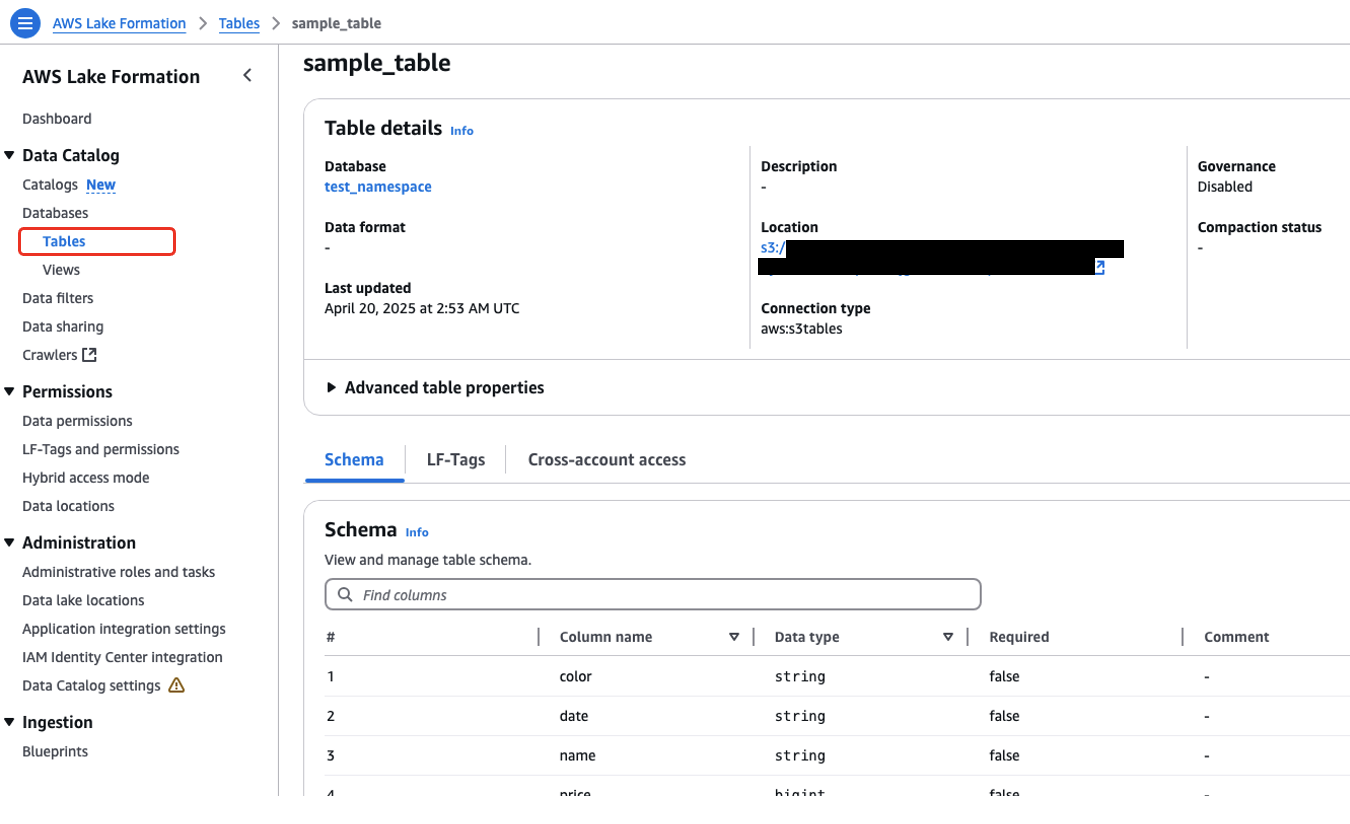
Task: Open Hybrid access mode
Action: (x=86, y=478)
